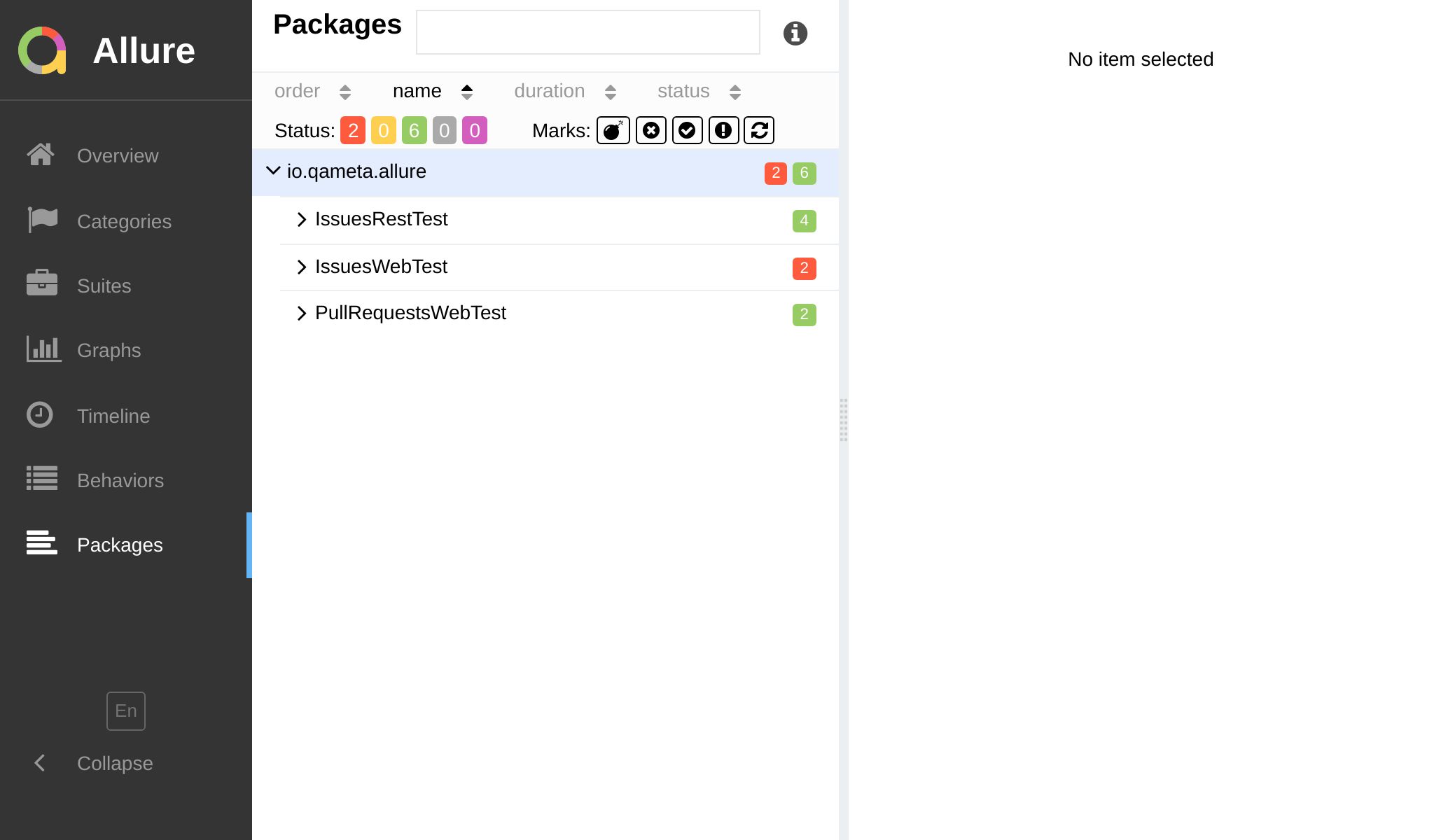Expand the PullRequestsWebTest package
1434x840 pixels.
302,313
